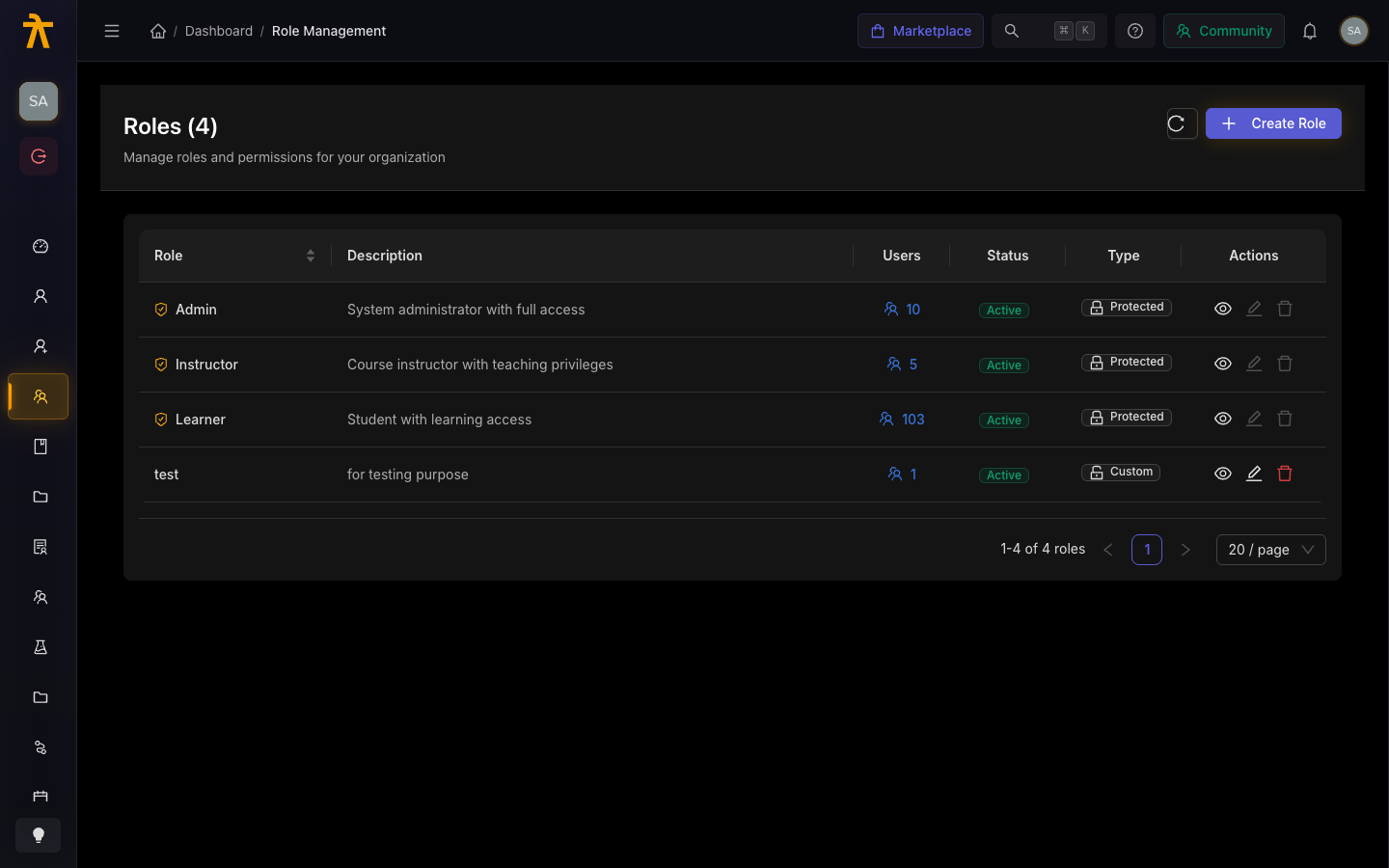The height and width of the screenshot is (868, 1389).
Task: View the Admin role details eye icon
Action: pos(1223,309)
